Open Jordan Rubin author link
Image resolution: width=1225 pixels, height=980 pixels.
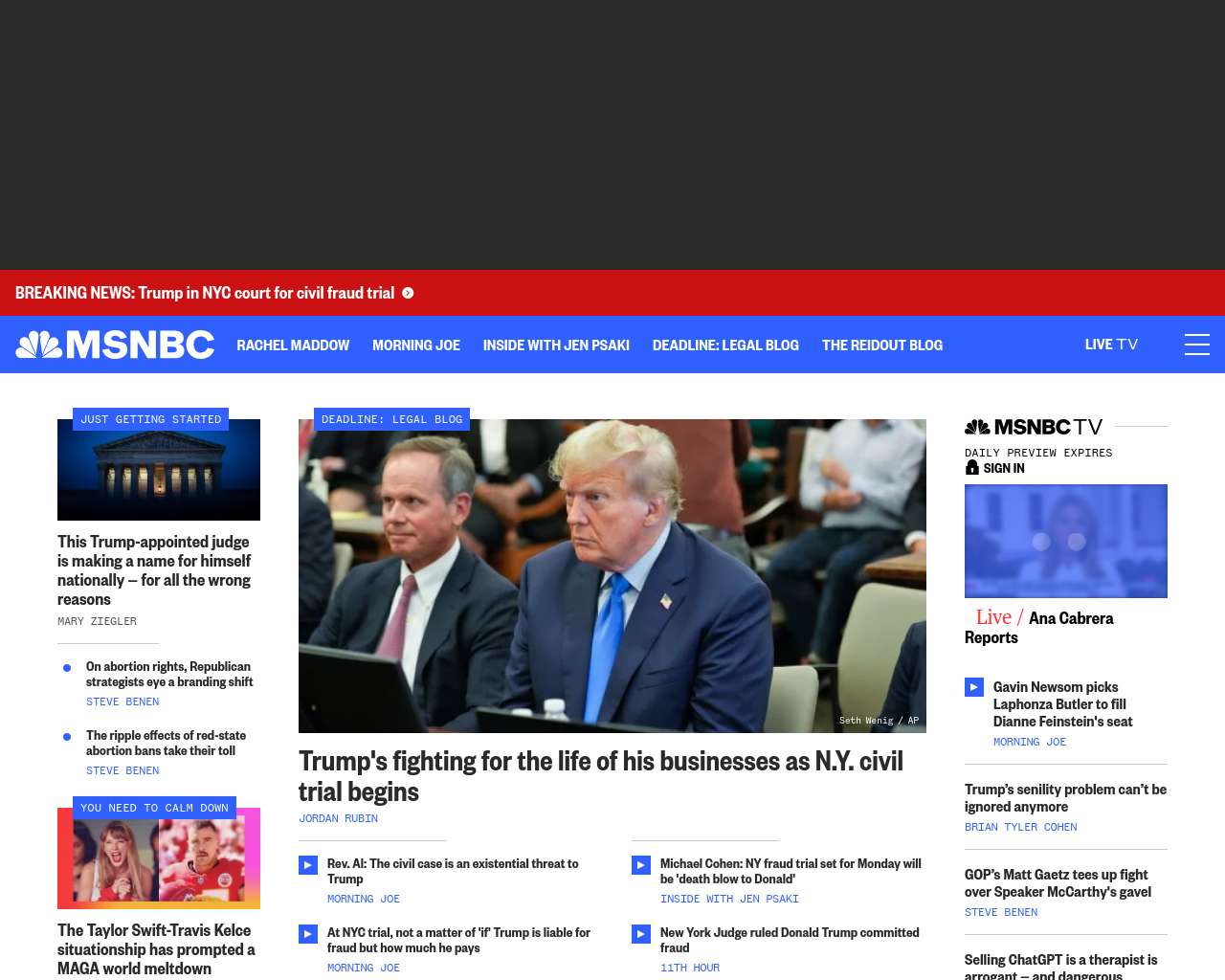click(x=338, y=819)
